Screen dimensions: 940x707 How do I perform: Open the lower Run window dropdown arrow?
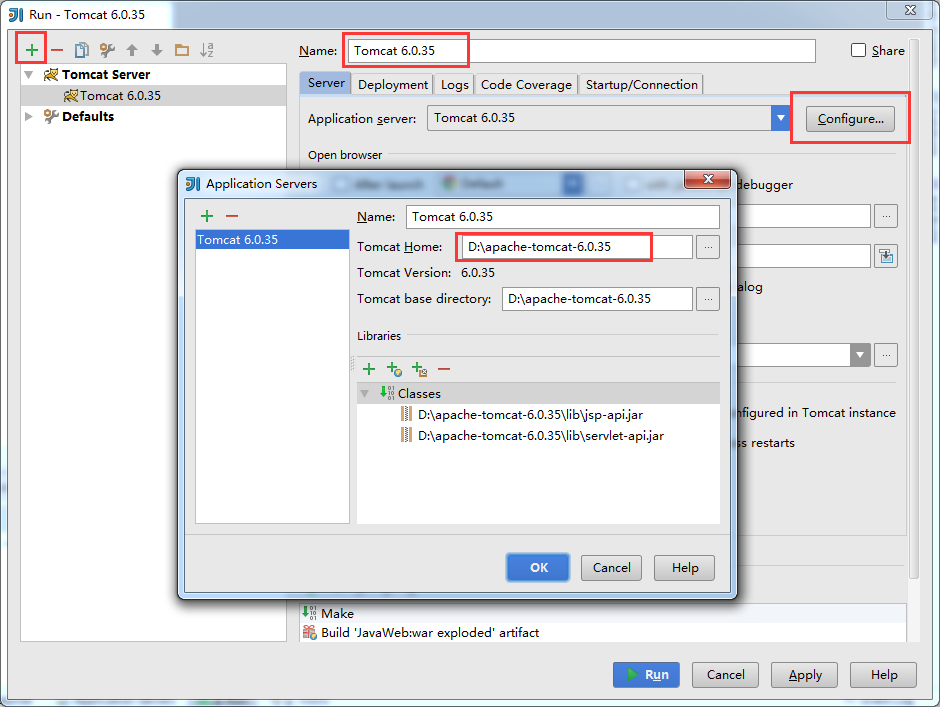860,355
